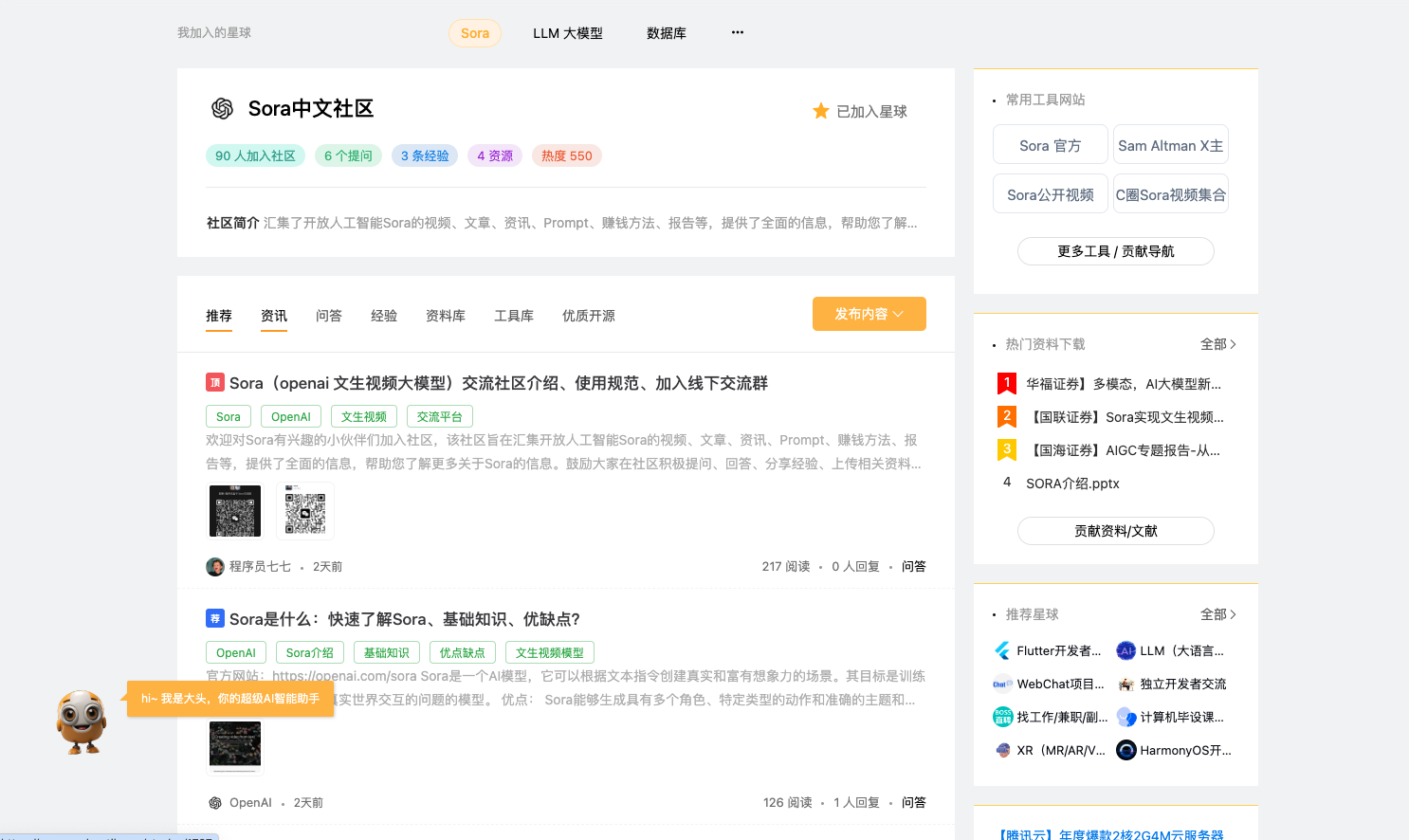The width and height of the screenshot is (1409, 840).
Task: Select the 推荐 content tab
Action: 219,316
